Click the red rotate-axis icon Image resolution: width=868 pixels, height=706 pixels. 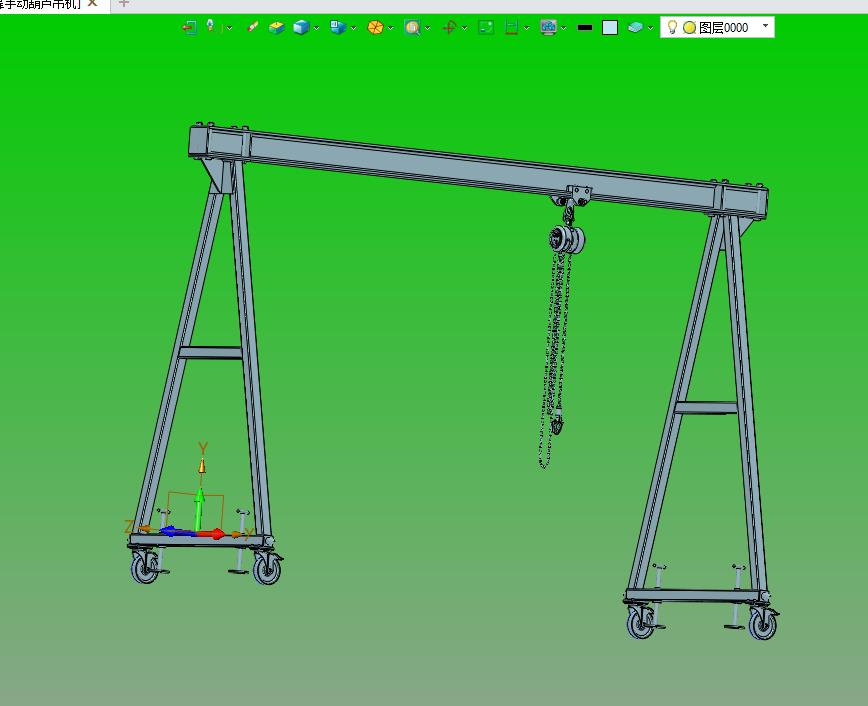click(450, 27)
